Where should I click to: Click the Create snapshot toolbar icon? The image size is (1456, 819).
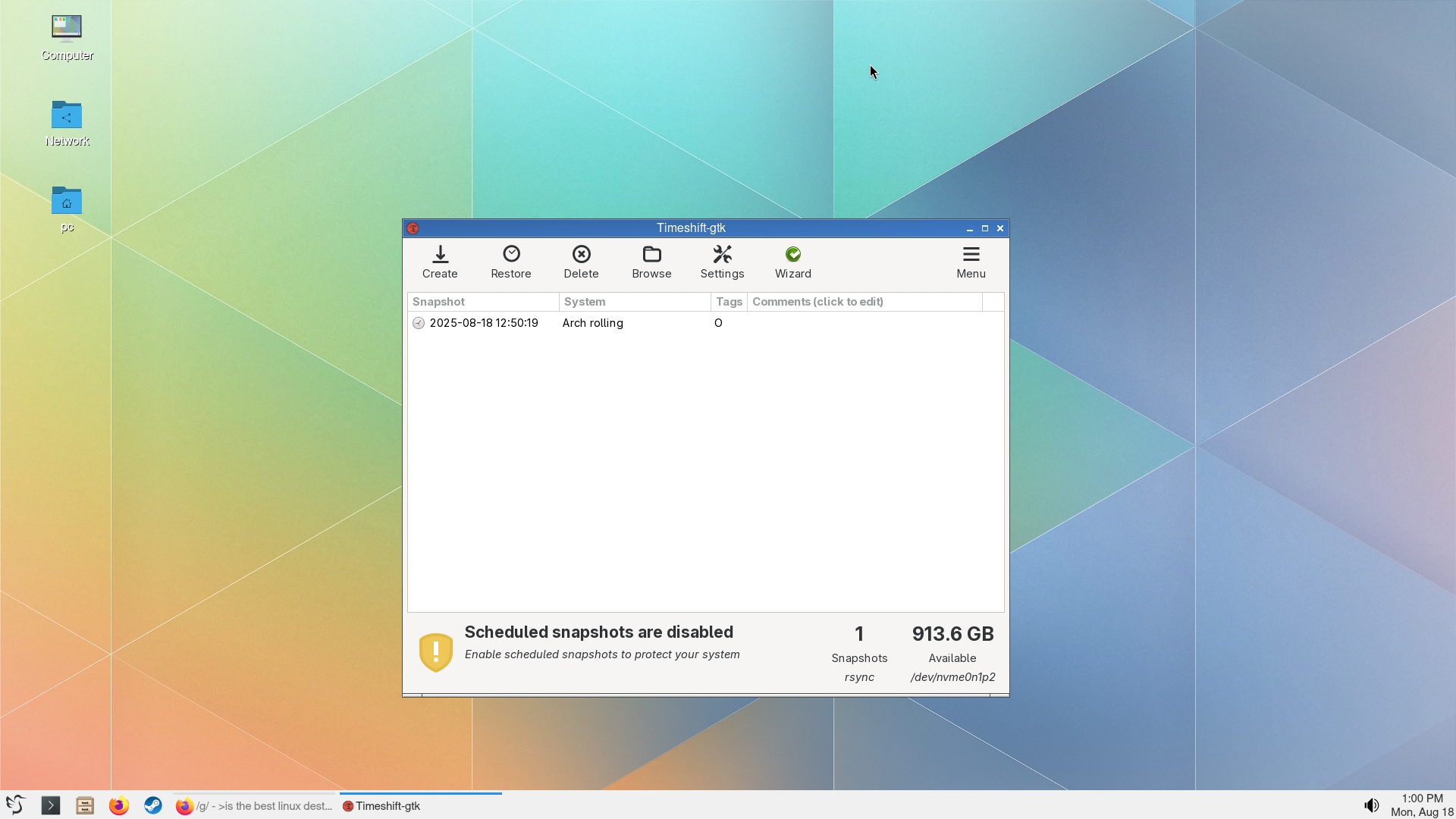point(440,254)
